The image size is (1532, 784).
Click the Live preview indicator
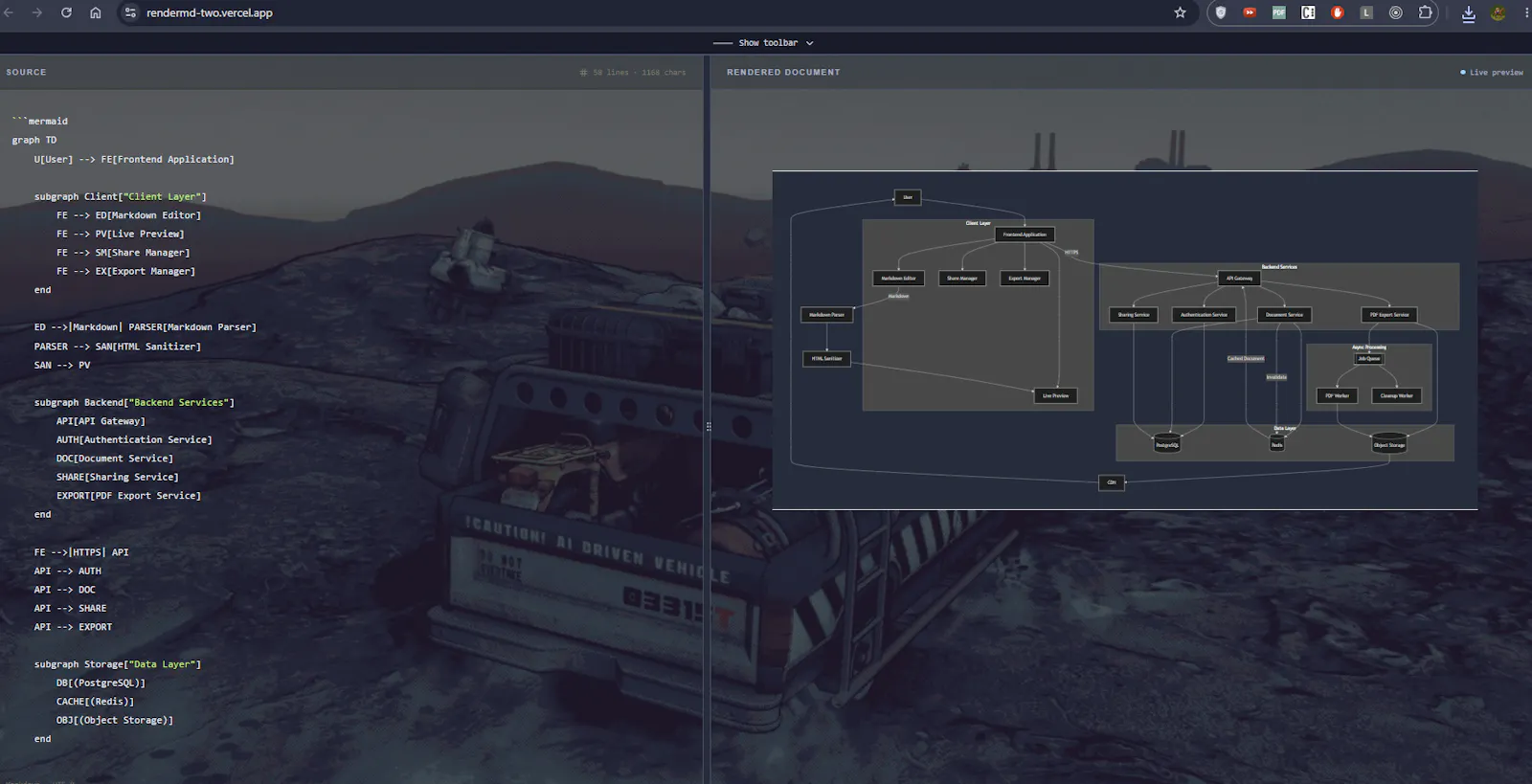[1492, 73]
